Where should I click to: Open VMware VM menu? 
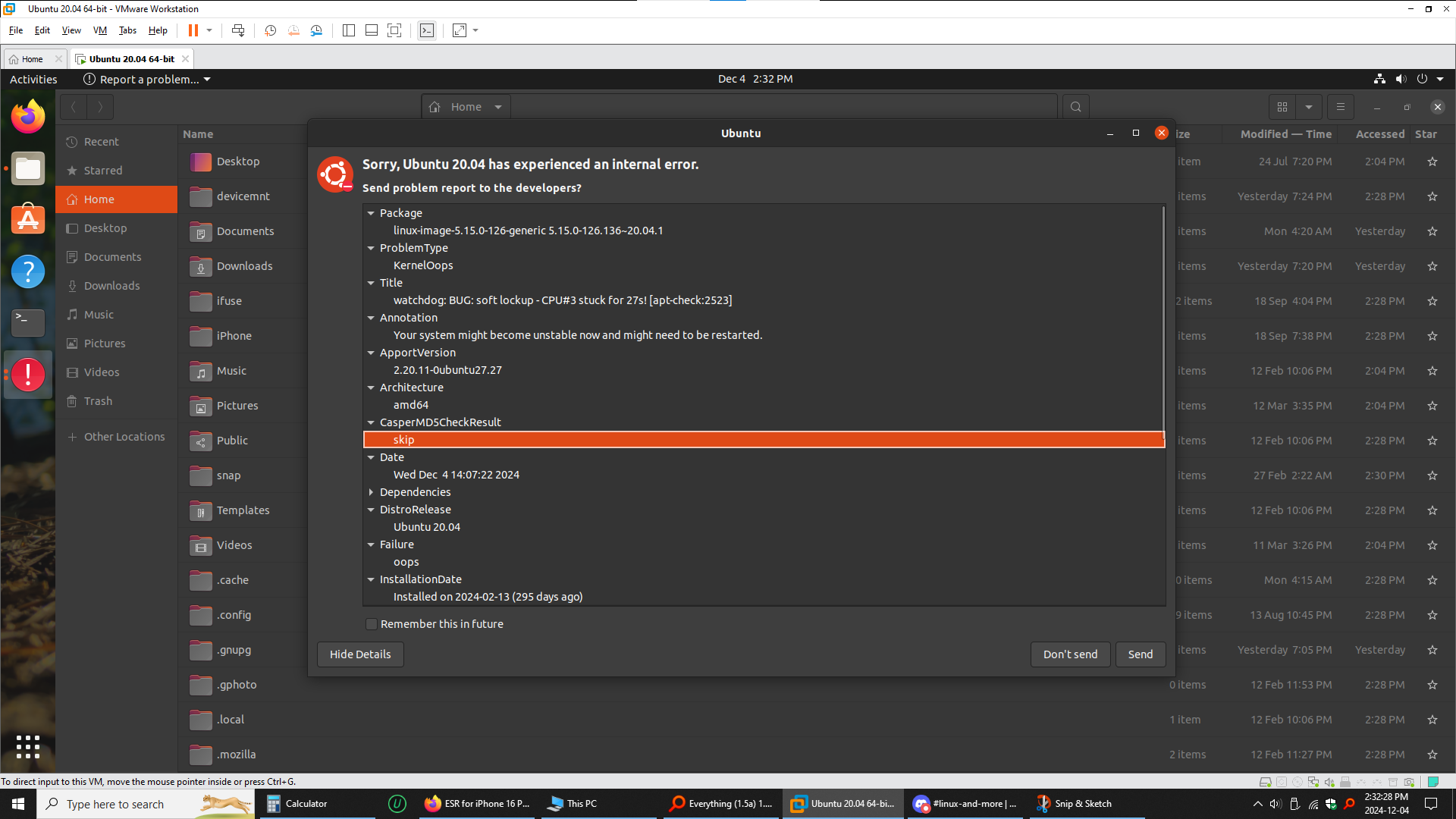coord(100,30)
